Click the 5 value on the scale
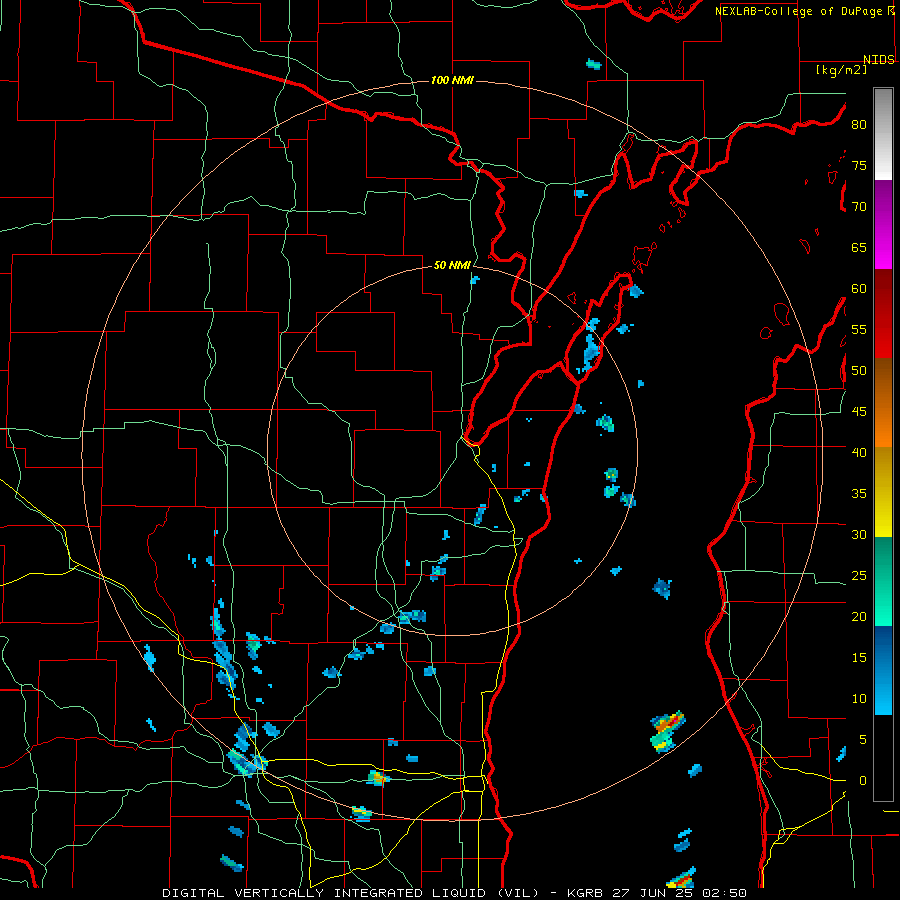 pos(863,740)
